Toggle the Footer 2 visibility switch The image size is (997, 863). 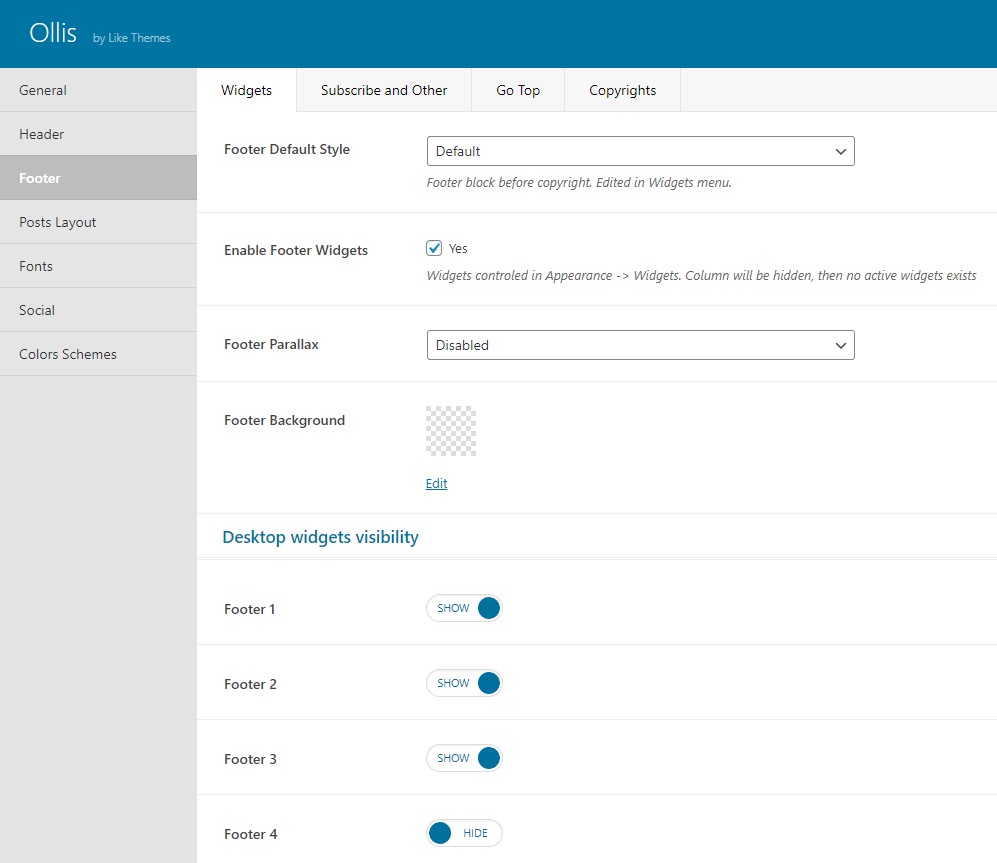[464, 683]
